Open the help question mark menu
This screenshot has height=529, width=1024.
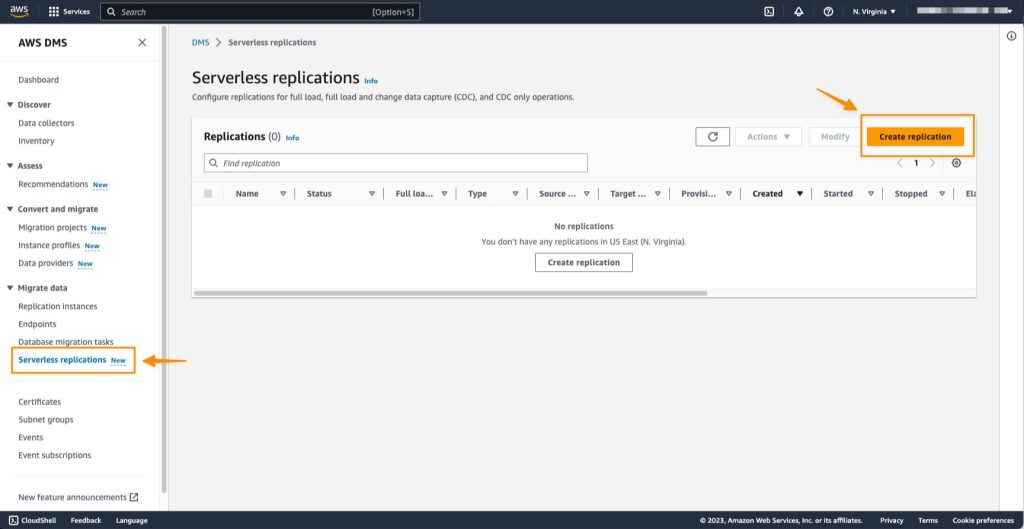[x=828, y=12]
